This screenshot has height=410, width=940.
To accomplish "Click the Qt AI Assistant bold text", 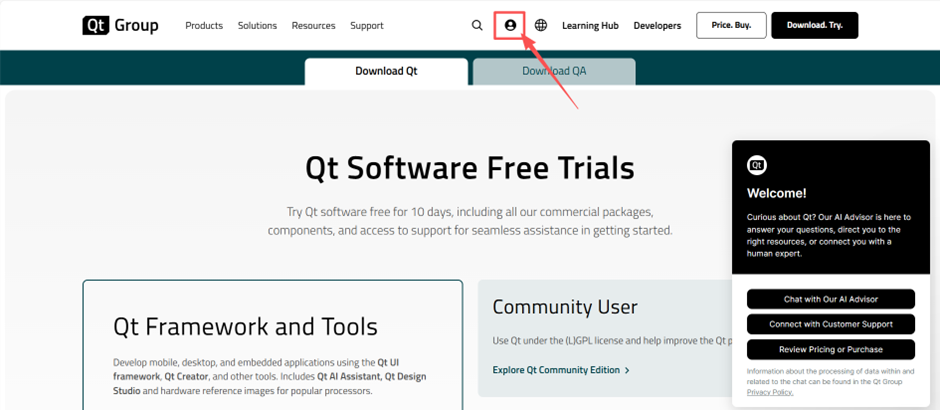I will [x=350, y=377].
